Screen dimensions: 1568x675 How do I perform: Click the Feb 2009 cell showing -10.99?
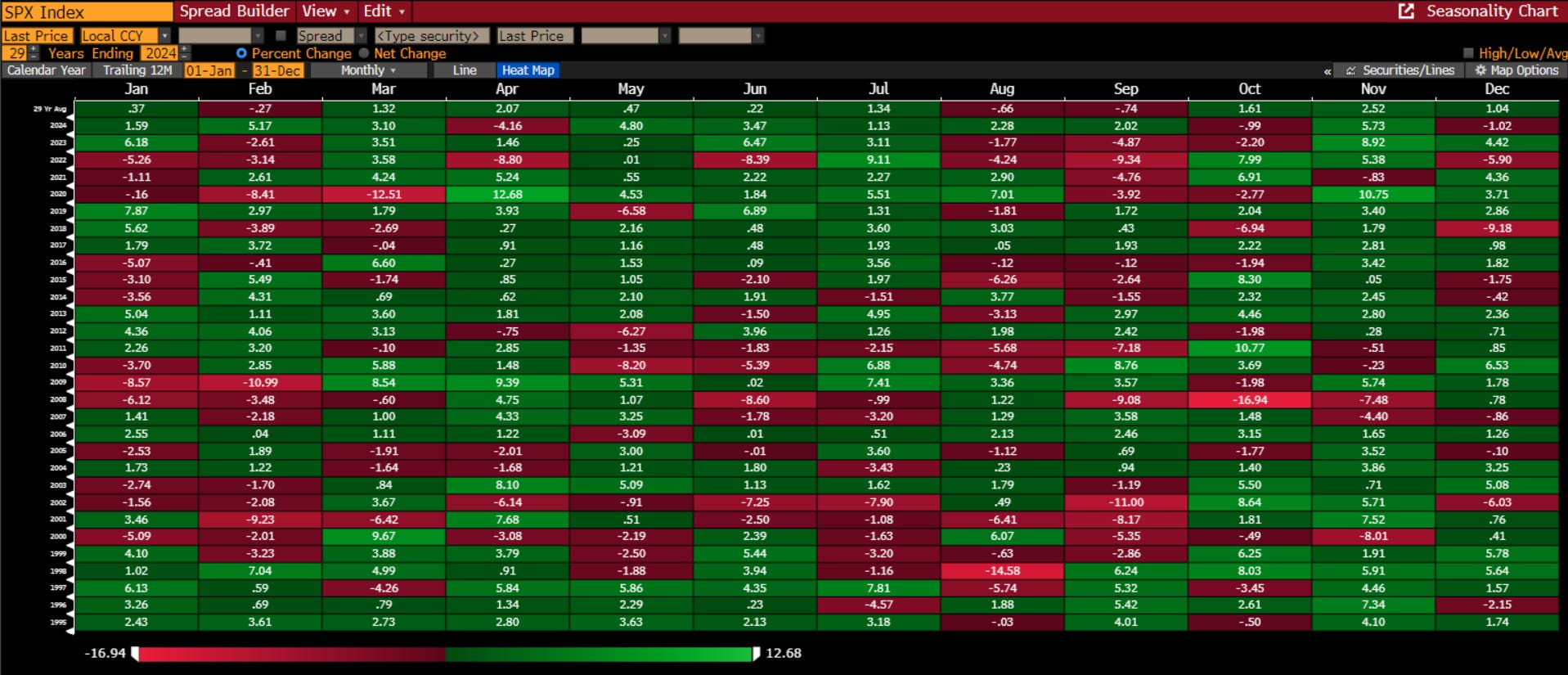click(x=260, y=383)
